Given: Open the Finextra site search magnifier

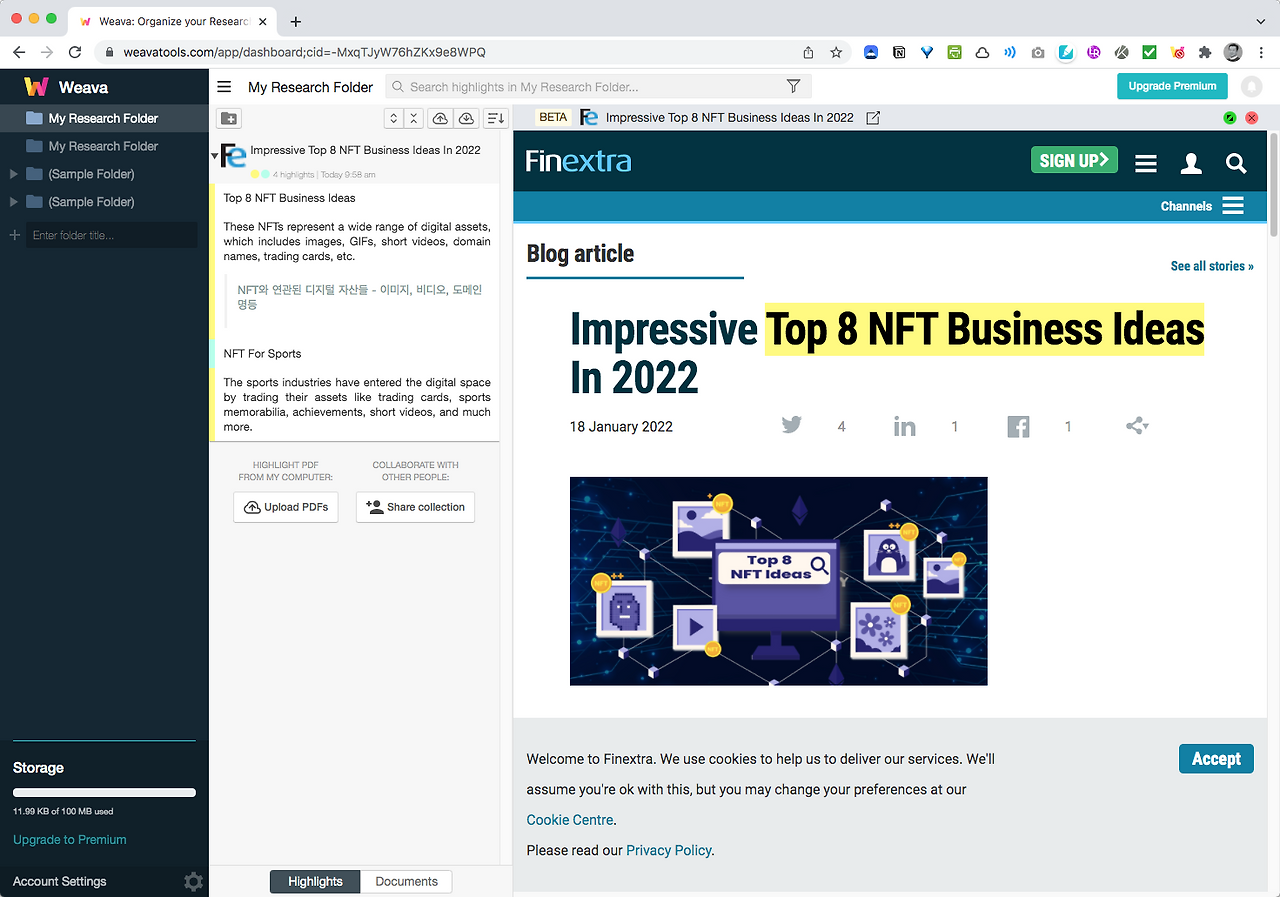Looking at the screenshot, I should (1236, 163).
